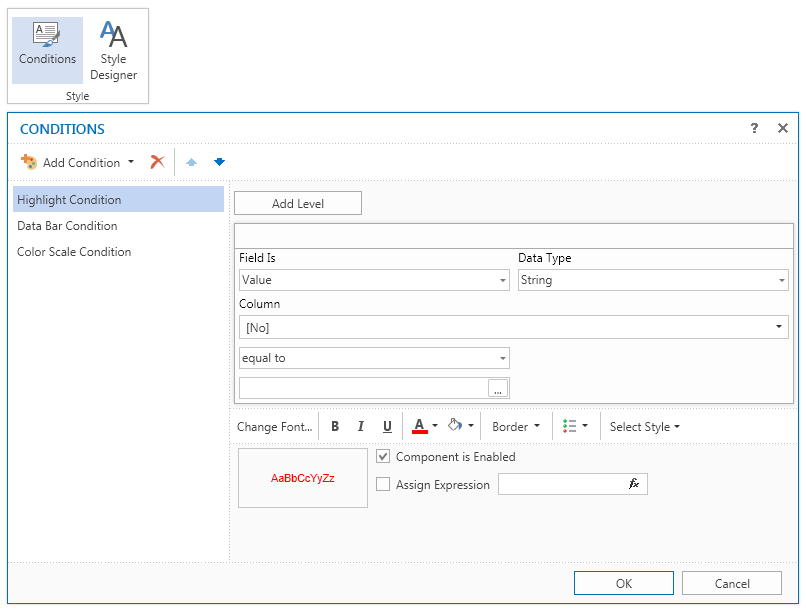The image size is (806, 613).
Task: Uncheck Component is Enabled checkbox
Action: (383, 456)
